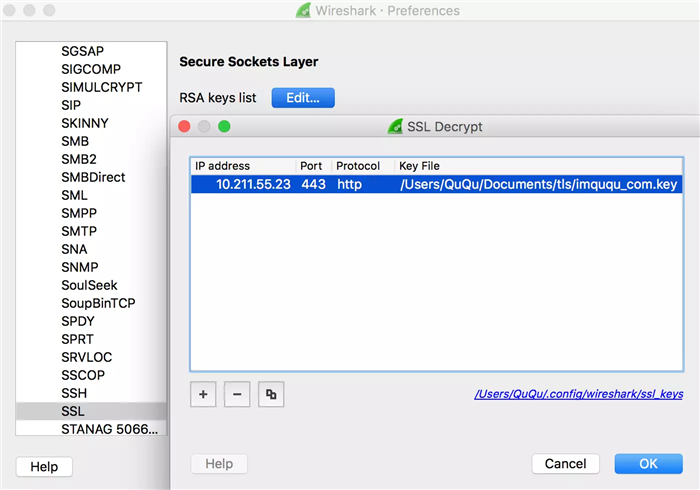Viewport: 700px width, 490px height.
Task: Close the SSL Decrypt dialog with red button
Action: point(184,127)
